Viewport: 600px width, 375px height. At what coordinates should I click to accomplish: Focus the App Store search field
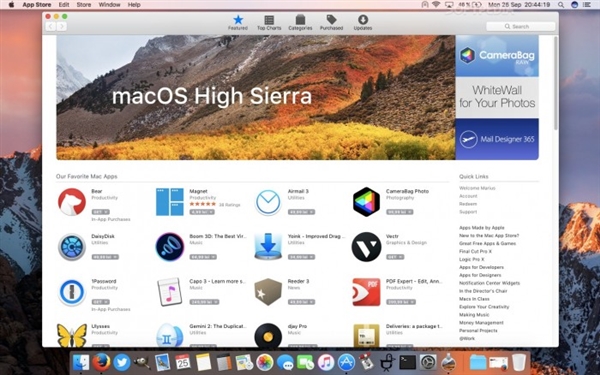coord(520,26)
